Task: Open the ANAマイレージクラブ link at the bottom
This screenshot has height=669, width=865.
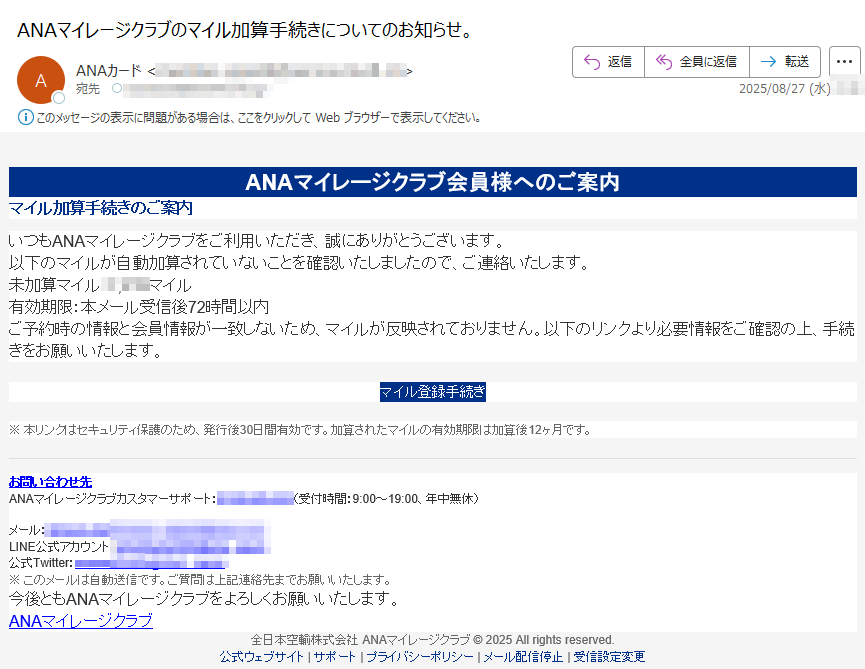Action: click(x=81, y=621)
